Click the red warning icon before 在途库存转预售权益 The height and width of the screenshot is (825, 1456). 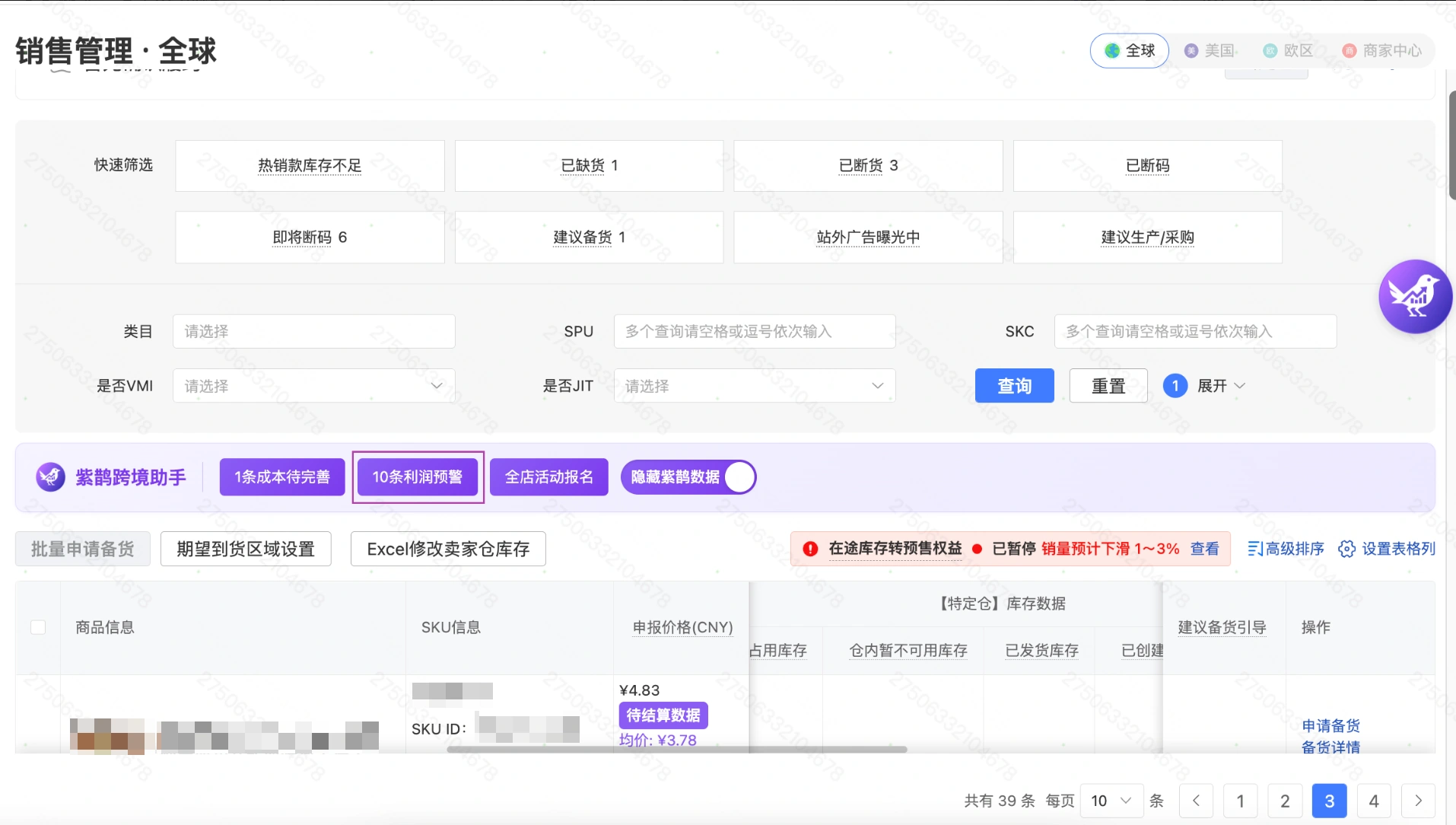810,549
